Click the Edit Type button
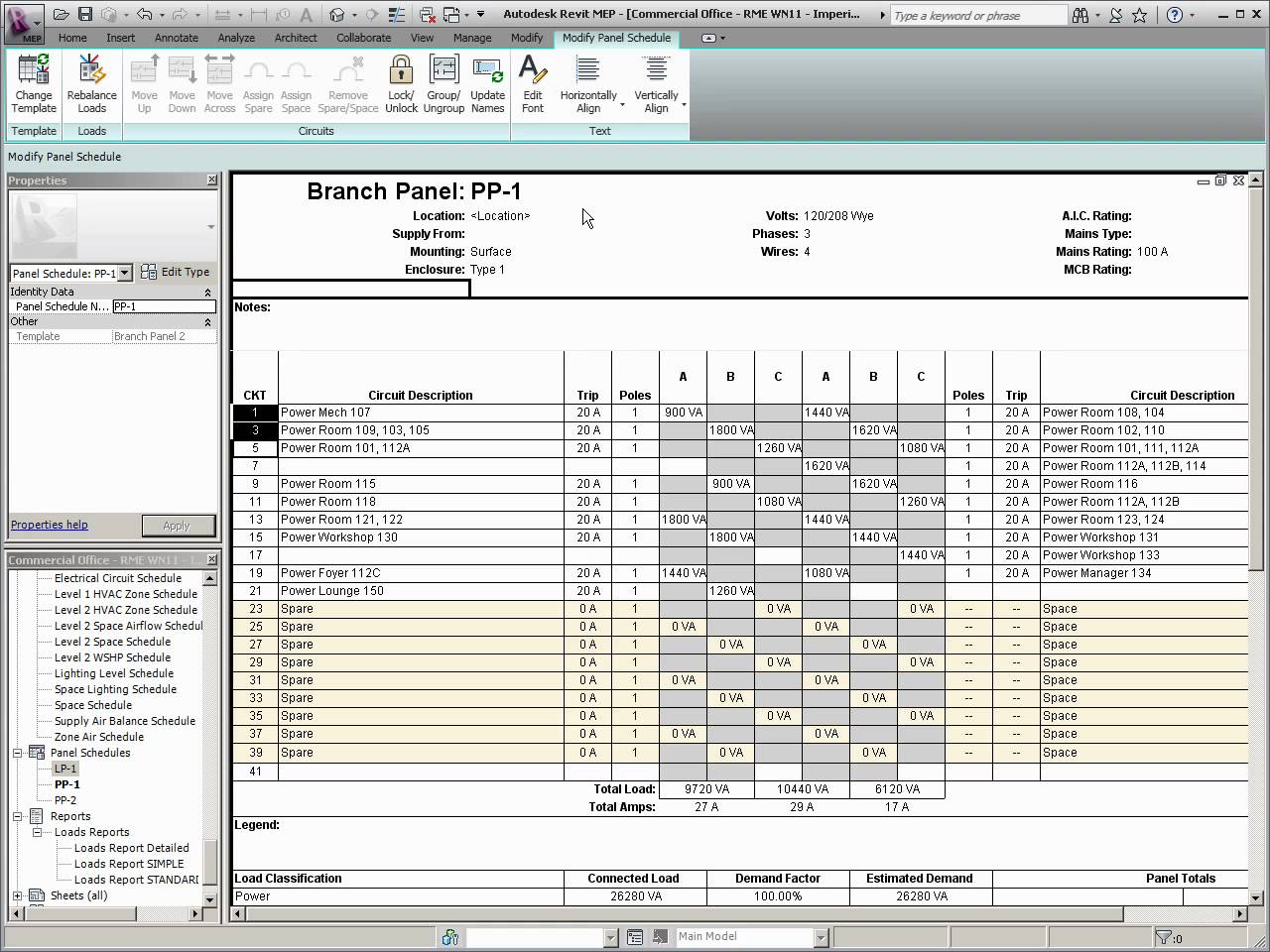Screen dimensions: 1270x952 click(x=176, y=272)
